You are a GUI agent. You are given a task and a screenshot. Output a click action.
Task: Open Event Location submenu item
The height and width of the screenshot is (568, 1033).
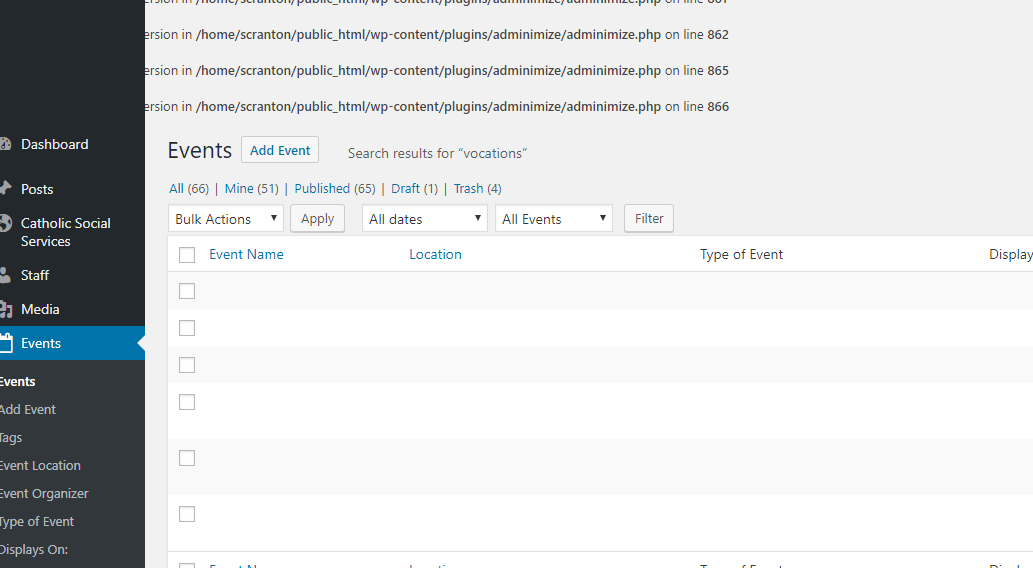tap(40, 465)
